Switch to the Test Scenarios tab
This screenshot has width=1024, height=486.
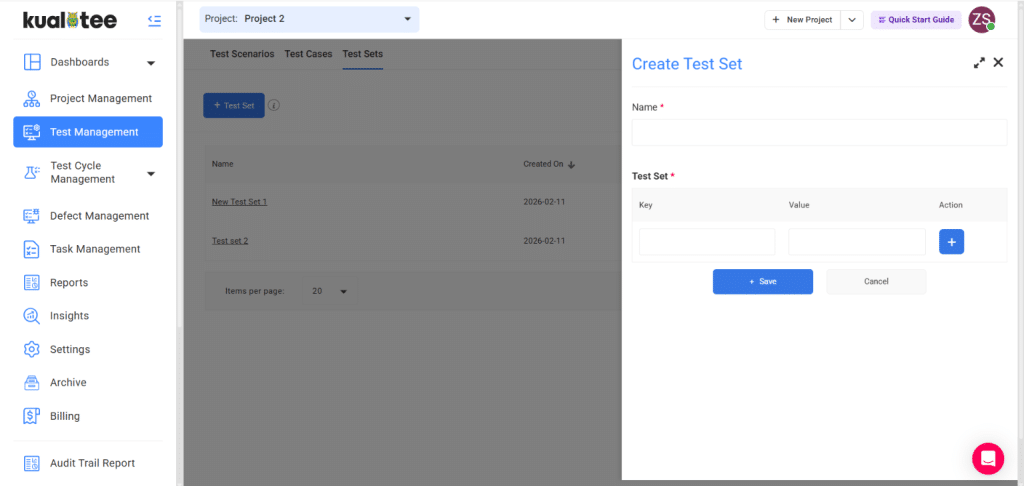[242, 54]
